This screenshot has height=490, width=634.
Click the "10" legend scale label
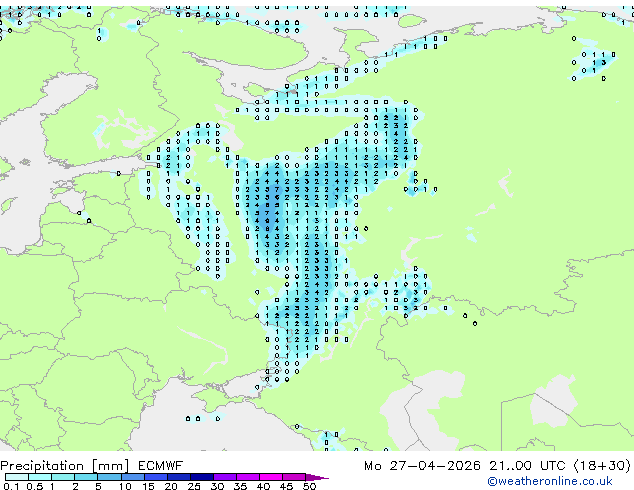(x=125, y=486)
